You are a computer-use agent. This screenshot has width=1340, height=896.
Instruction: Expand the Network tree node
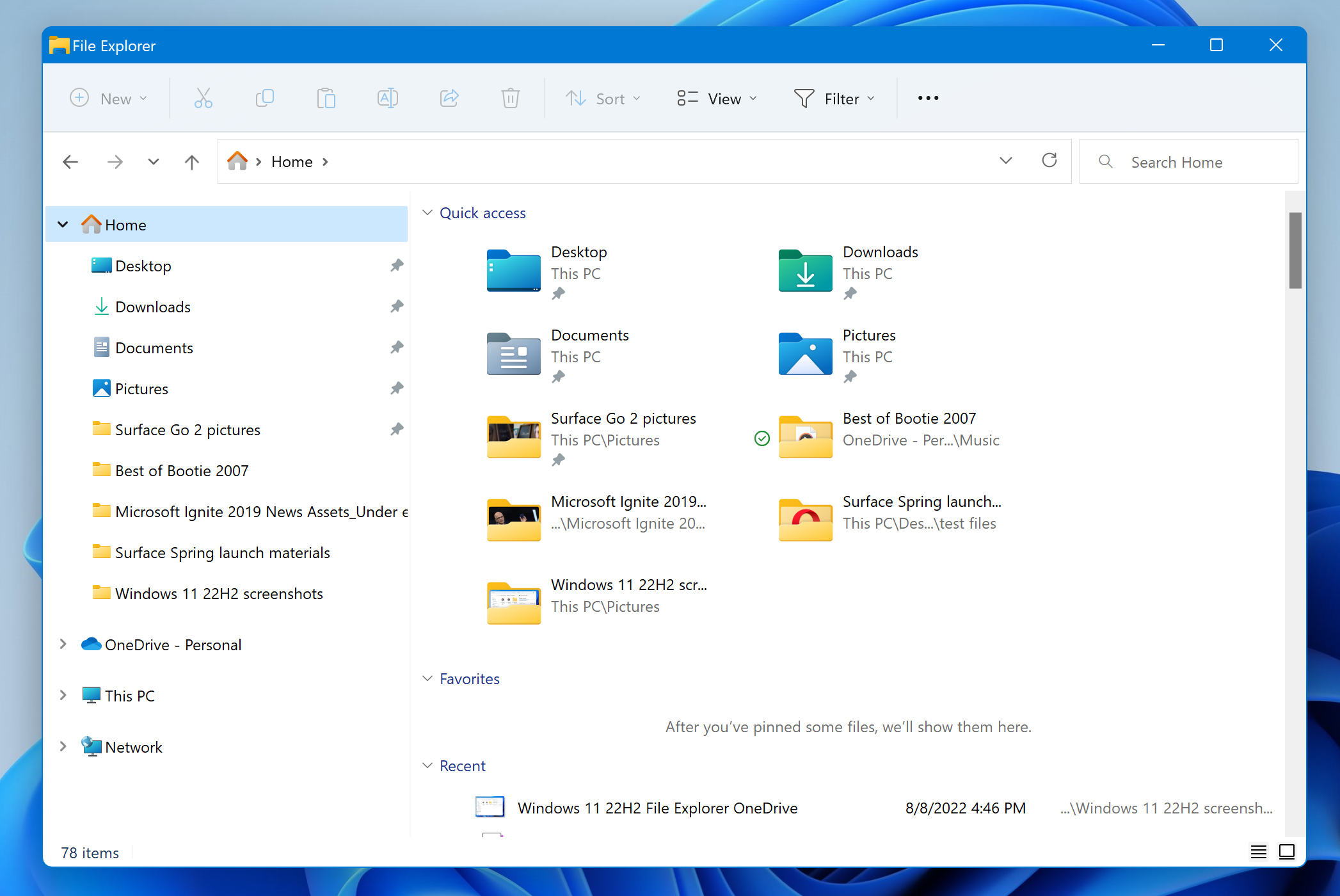[63, 747]
